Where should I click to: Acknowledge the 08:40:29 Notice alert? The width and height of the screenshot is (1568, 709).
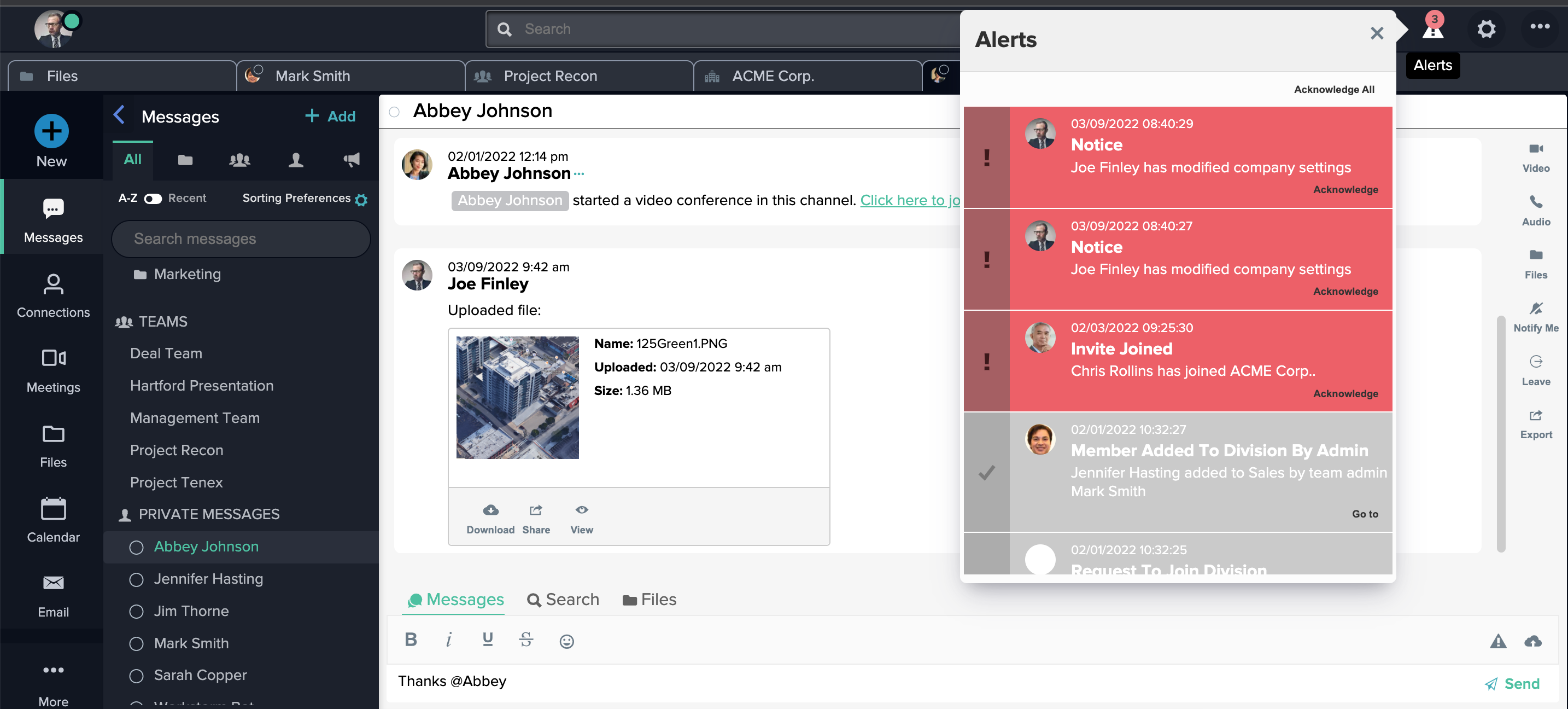coord(1345,189)
